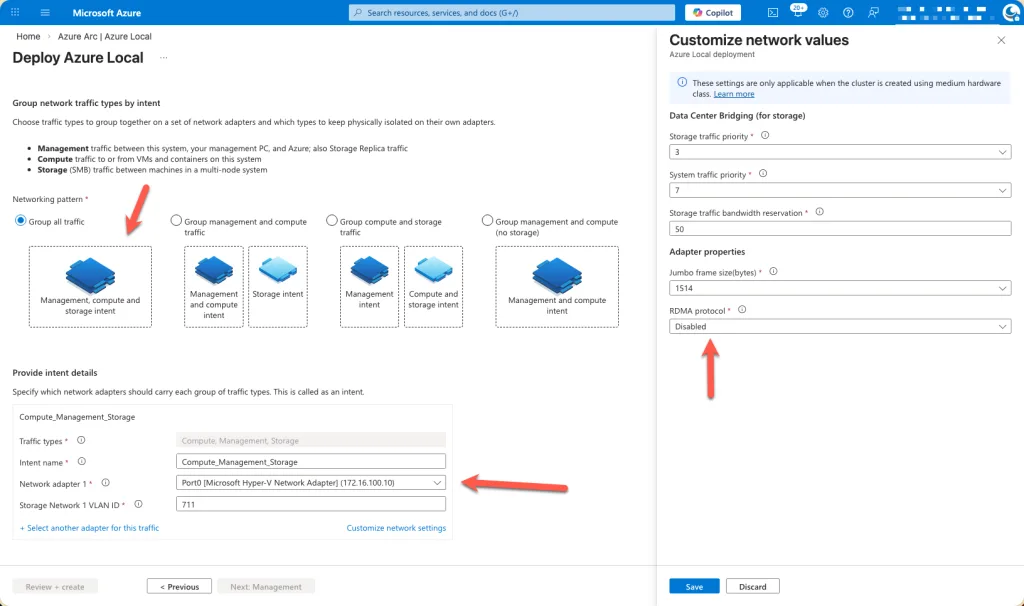Open the notifications bell icon
Screen dimensions: 1024x606
click(797, 13)
